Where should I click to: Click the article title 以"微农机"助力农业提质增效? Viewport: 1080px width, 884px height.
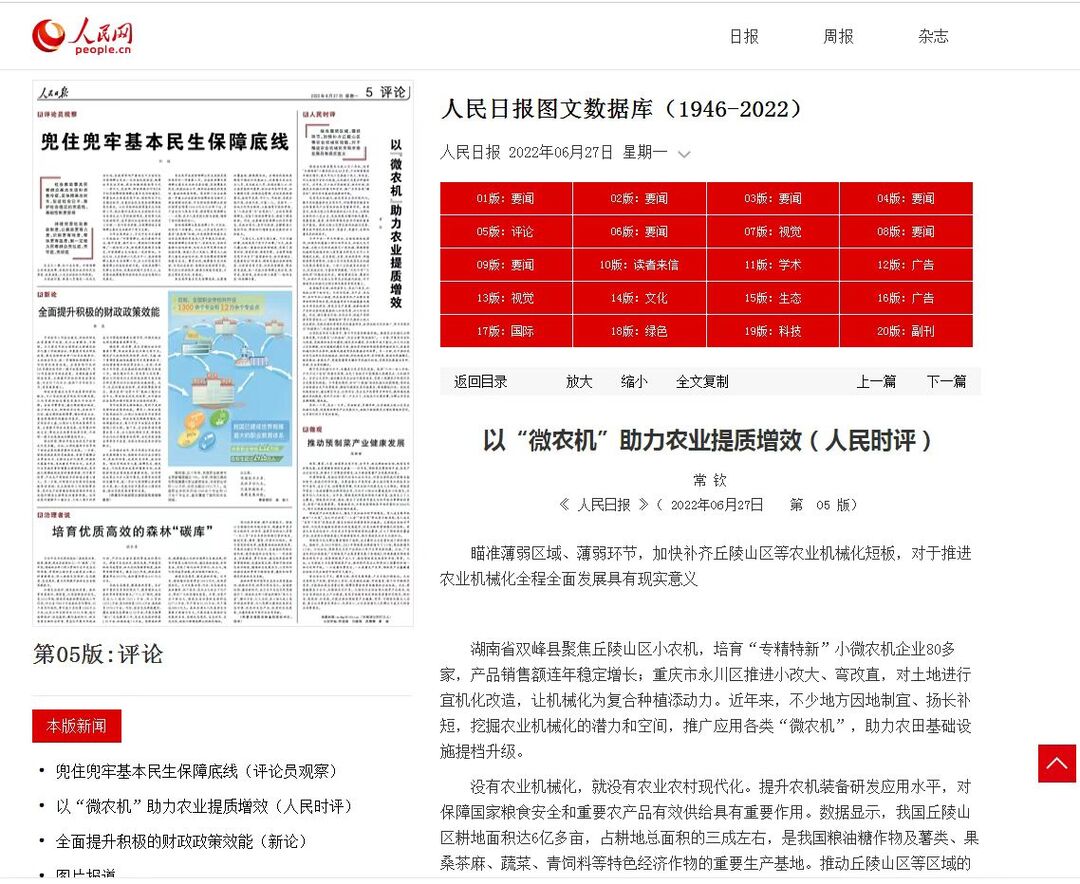coord(707,440)
